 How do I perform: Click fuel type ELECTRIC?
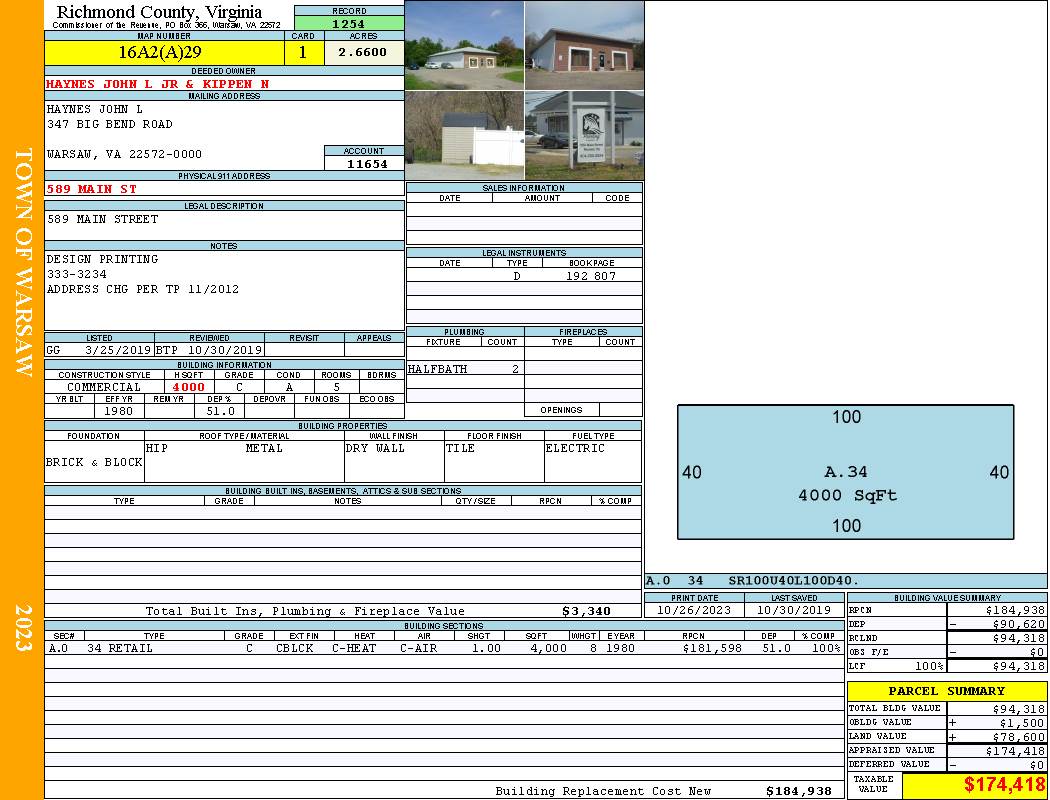pos(575,449)
